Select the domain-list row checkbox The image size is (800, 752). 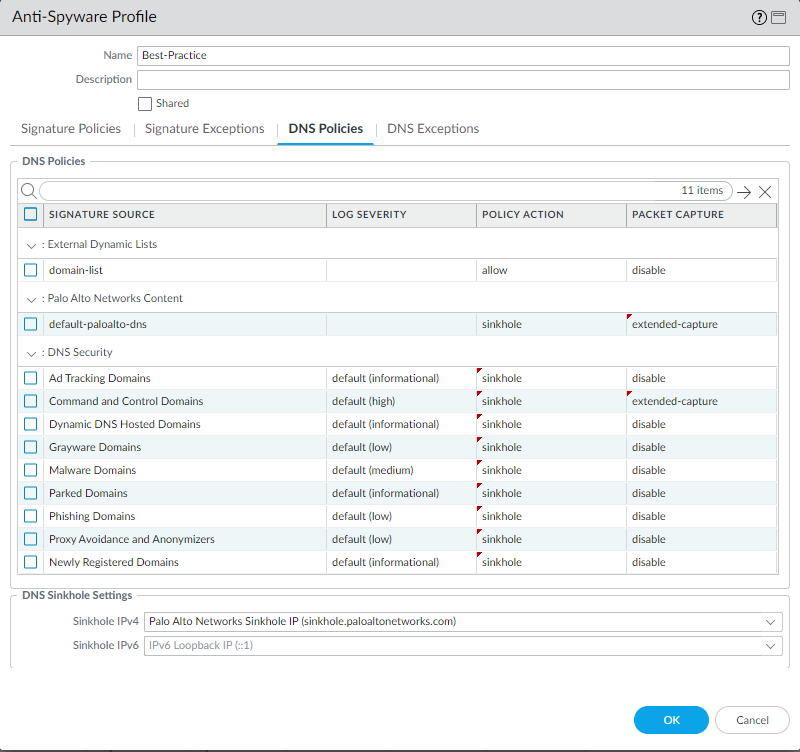31,270
